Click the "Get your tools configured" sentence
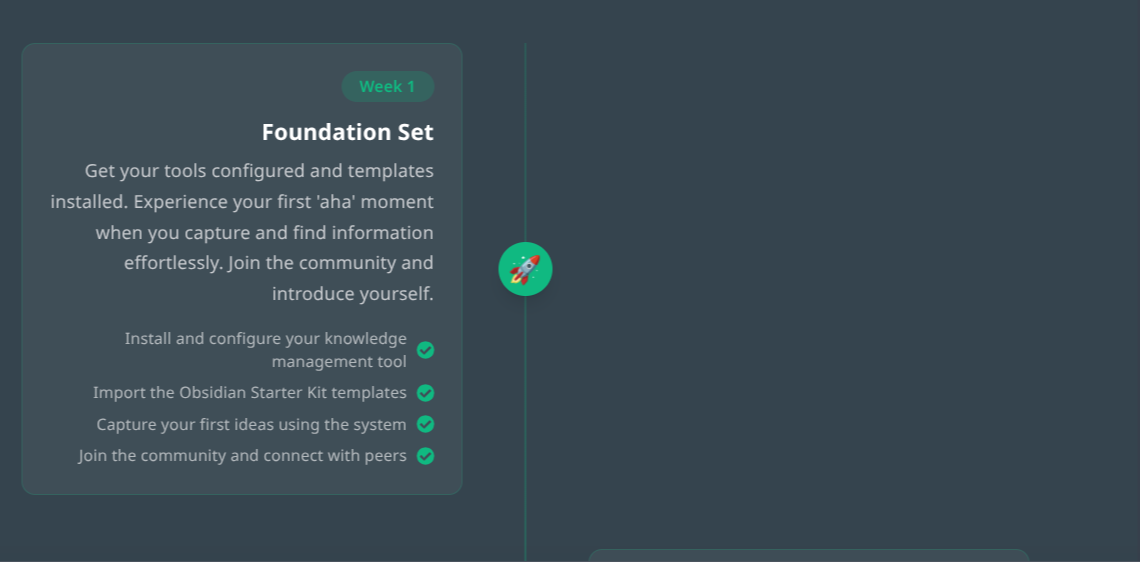 259,171
